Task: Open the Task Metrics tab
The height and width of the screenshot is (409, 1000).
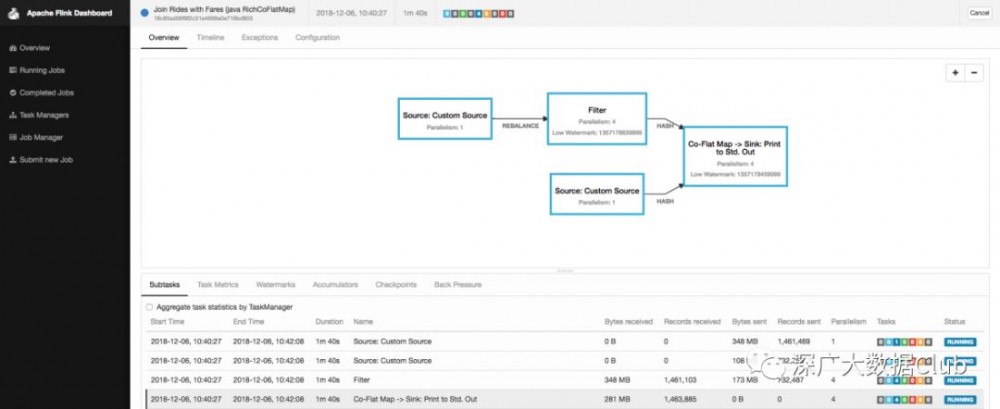Action: (217, 285)
